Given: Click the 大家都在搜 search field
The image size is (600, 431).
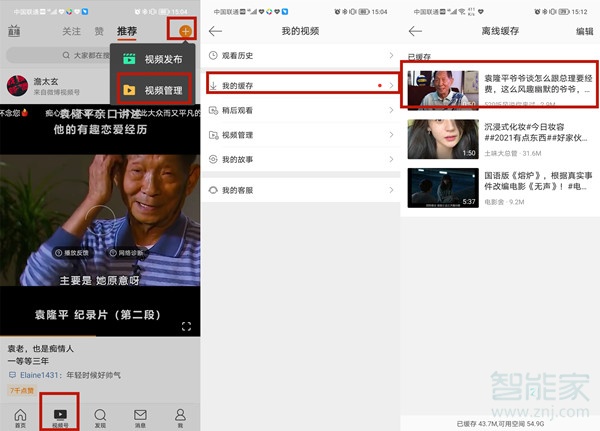Looking at the screenshot, I should pos(58,56).
